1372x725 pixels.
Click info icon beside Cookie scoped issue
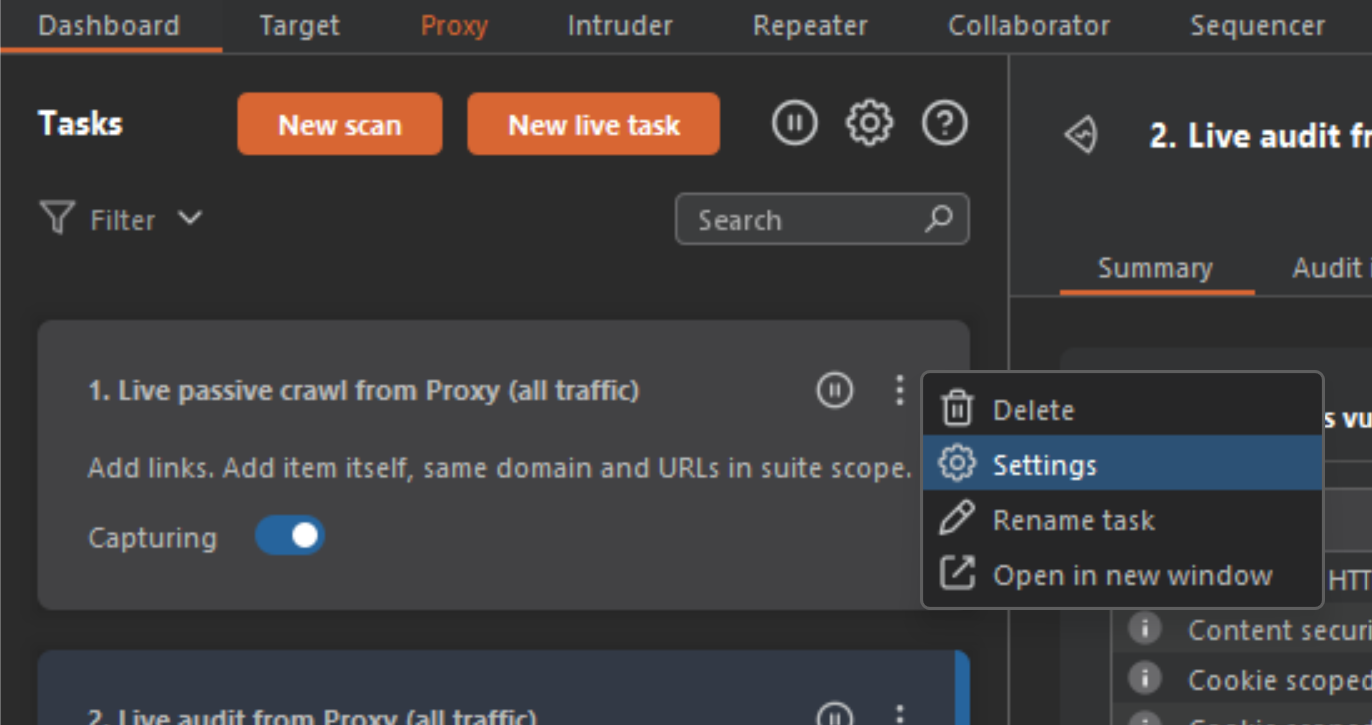click(x=1144, y=679)
